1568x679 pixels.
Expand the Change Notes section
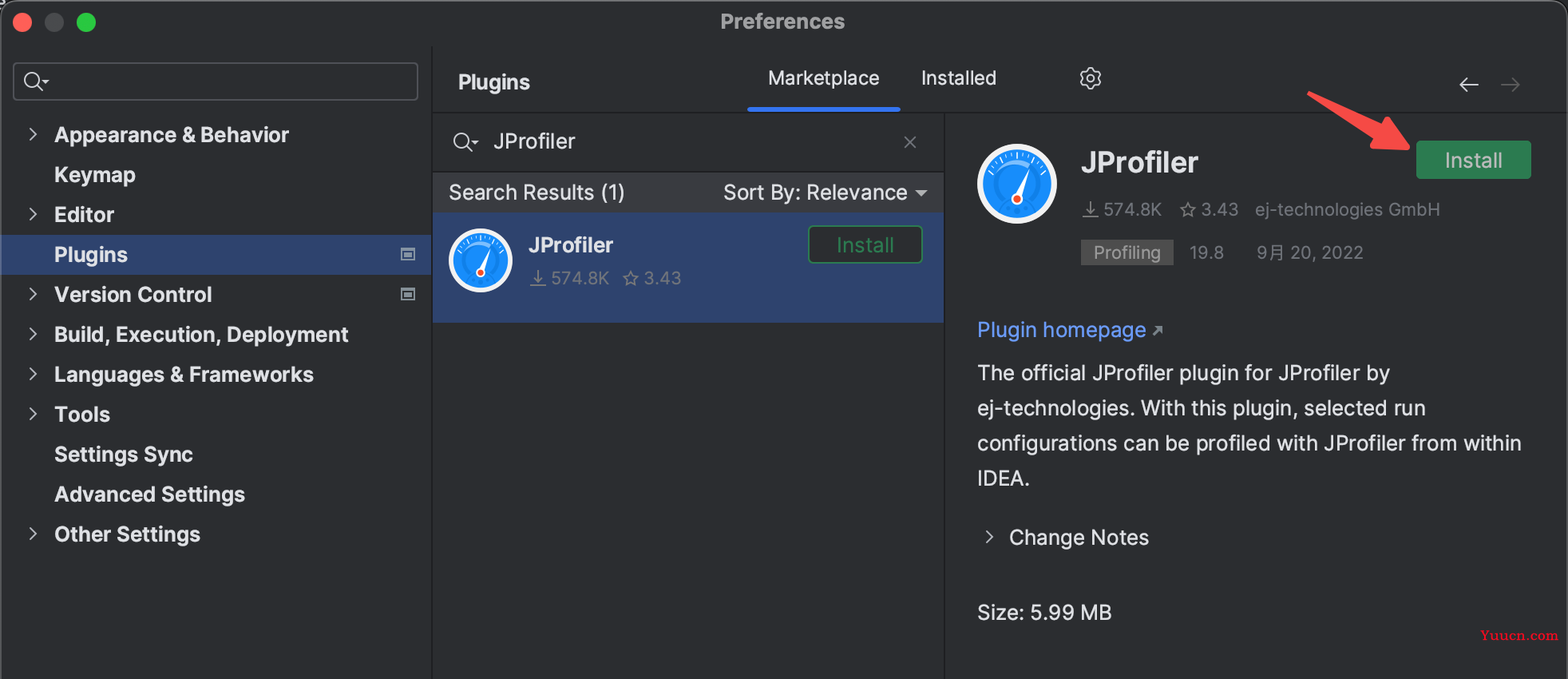[x=989, y=537]
